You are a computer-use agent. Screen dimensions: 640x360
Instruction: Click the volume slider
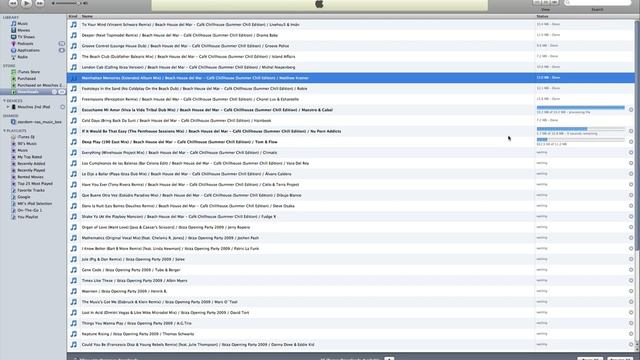click(x=67, y=3)
